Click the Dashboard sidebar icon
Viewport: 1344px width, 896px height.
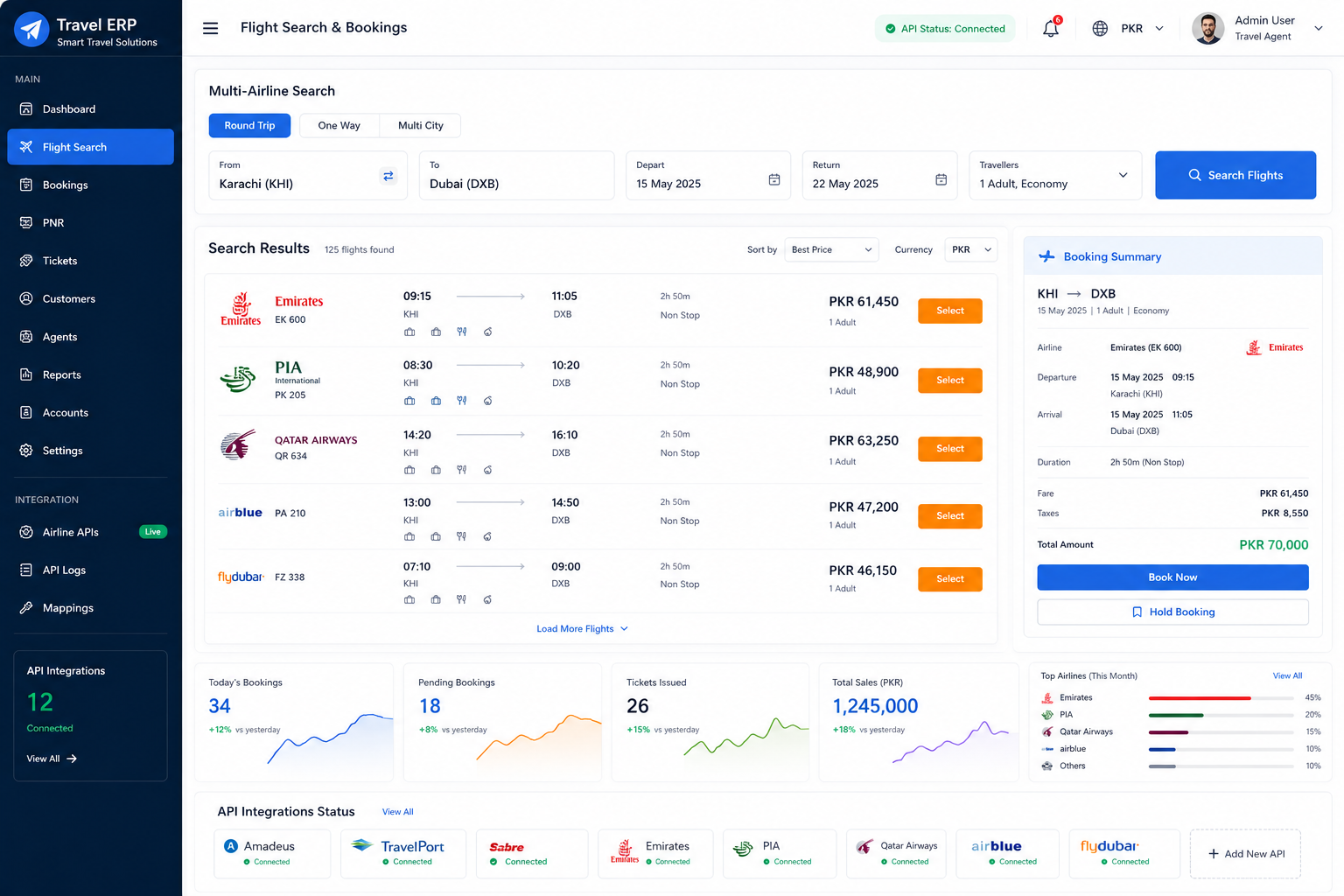pos(26,108)
